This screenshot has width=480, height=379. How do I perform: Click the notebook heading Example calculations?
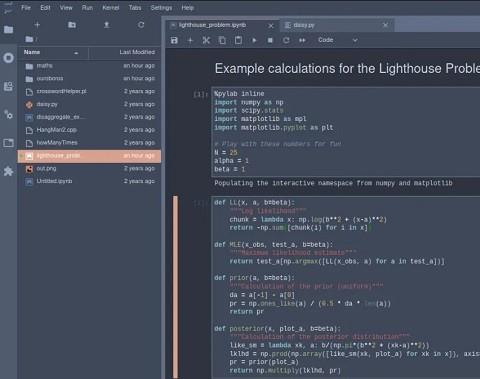coord(347,68)
